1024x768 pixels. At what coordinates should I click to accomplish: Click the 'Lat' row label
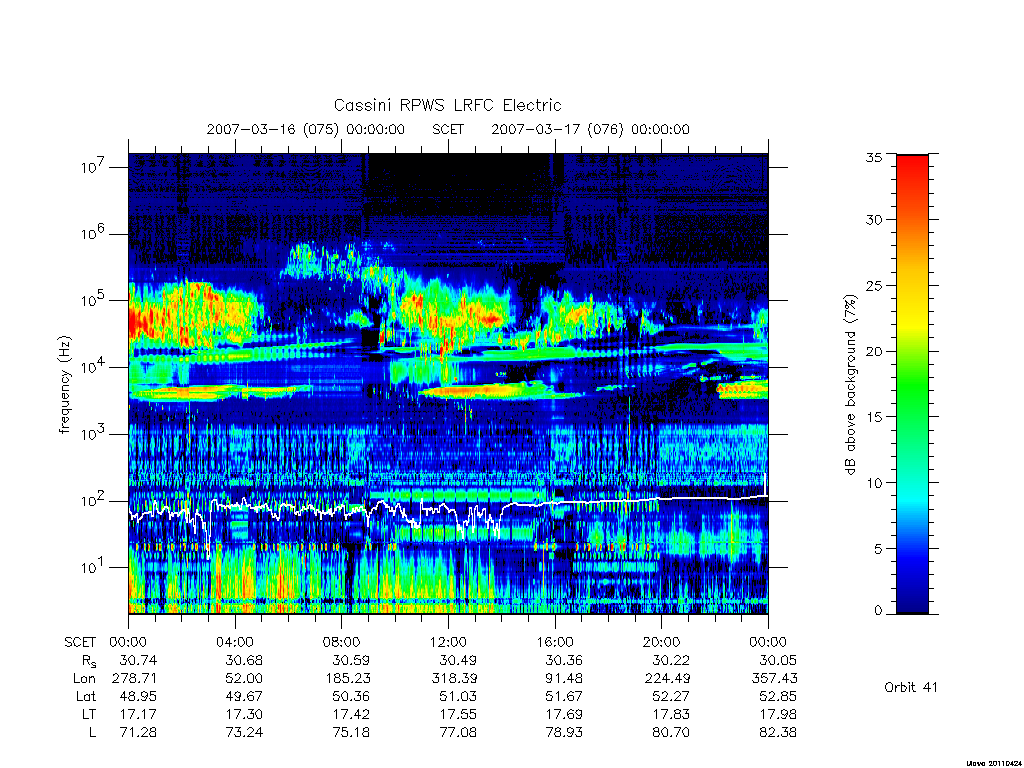(86, 696)
